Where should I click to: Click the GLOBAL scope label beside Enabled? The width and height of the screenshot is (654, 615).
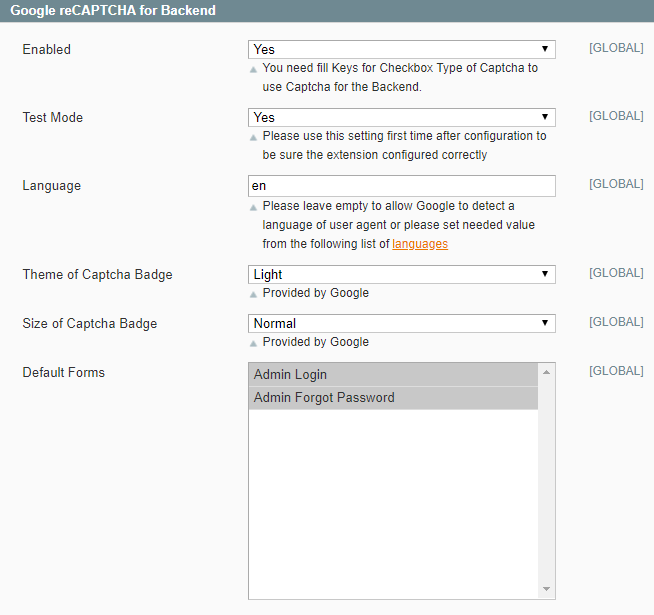point(616,48)
